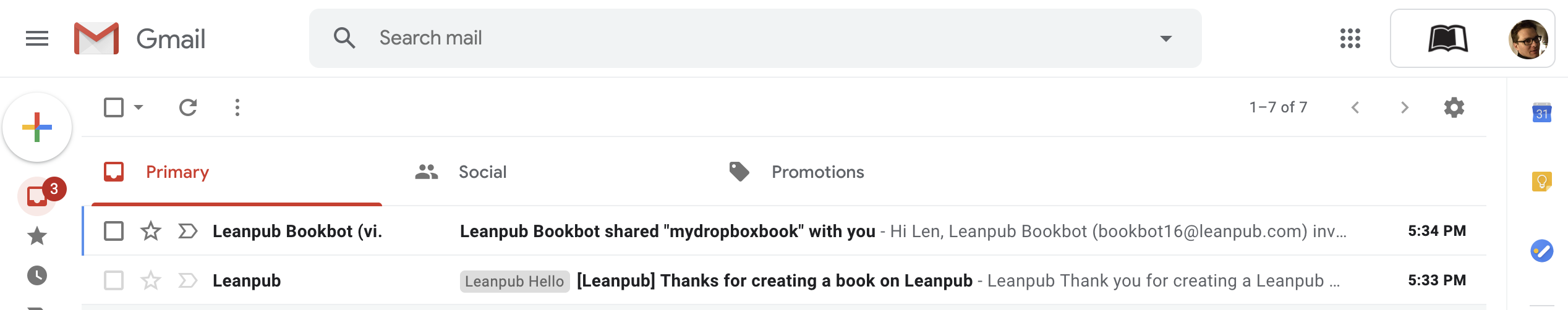
Task: Switch to the Promotions tab
Action: (817, 172)
